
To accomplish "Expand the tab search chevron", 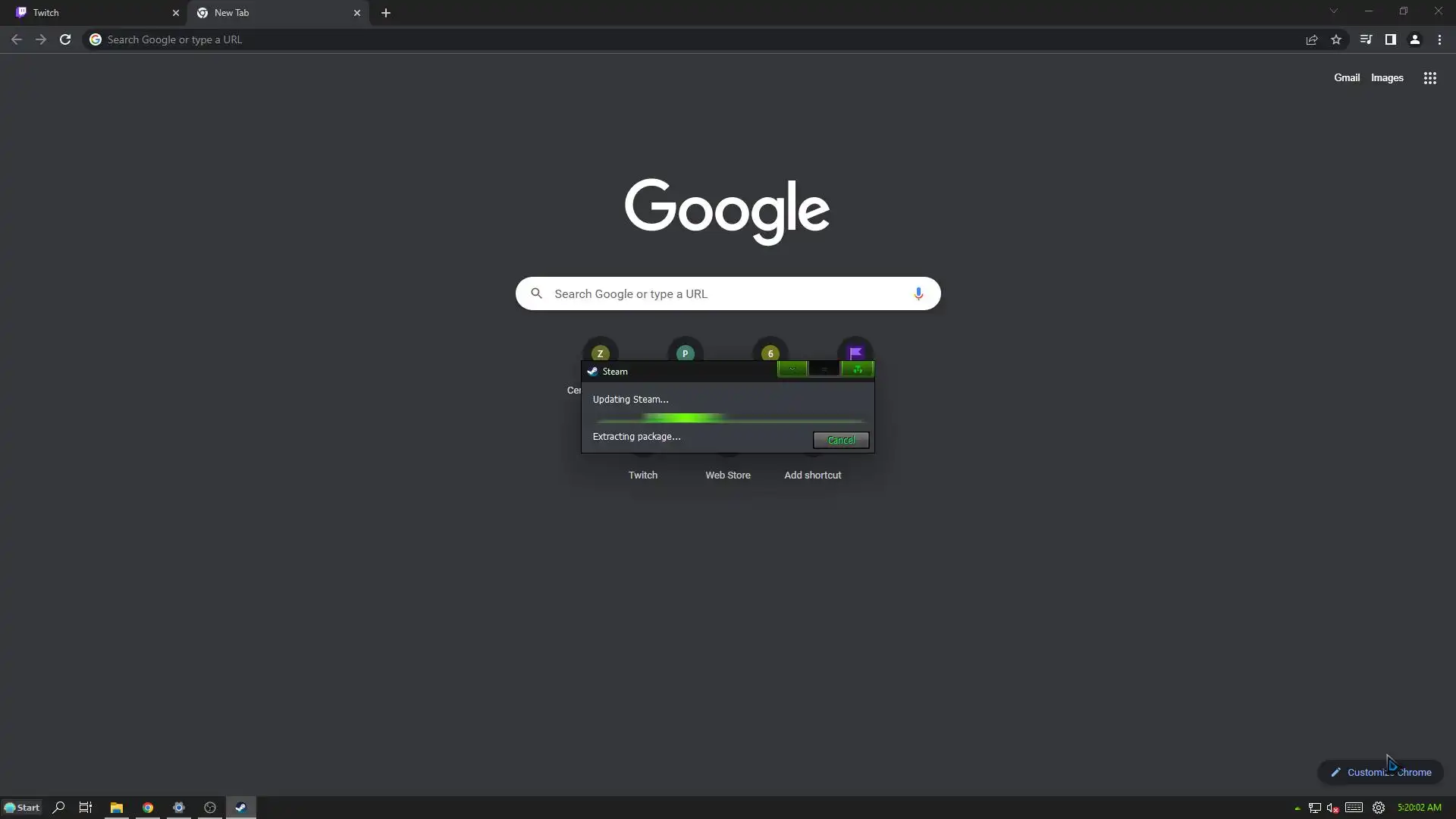I will pos(1333,11).
